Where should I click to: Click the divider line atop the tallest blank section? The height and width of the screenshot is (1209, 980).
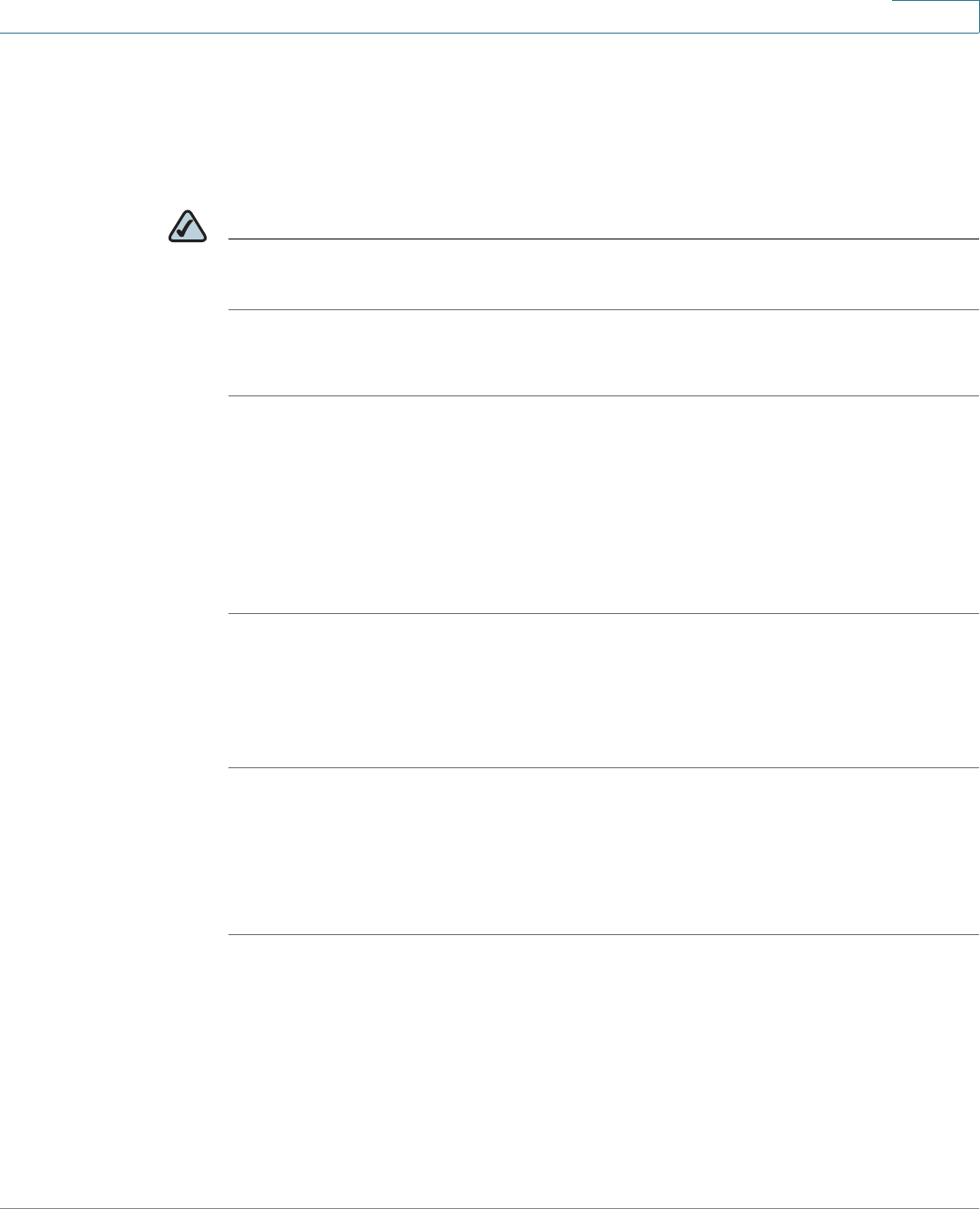[x=602, y=395]
